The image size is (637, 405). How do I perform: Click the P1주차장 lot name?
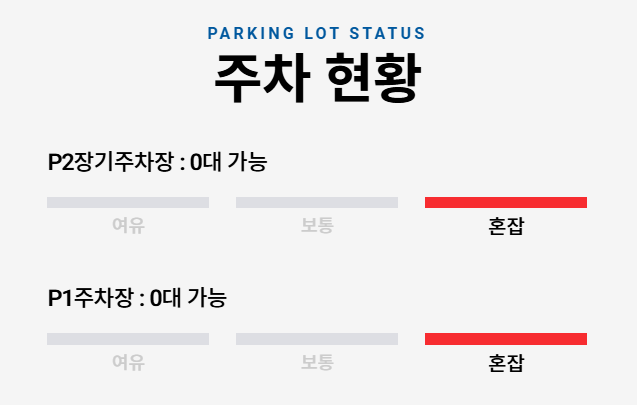pyautogui.click(x=90, y=298)
